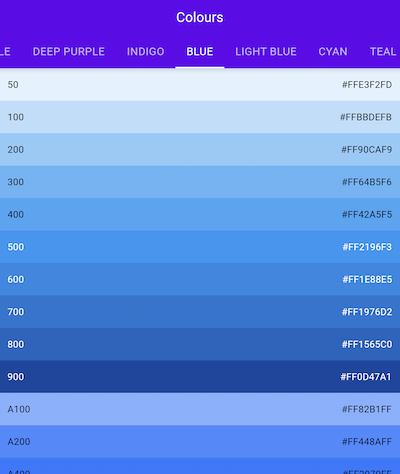Pick the blue 100 colour swatch row
Viewport: 400px width, 474px height.
coord(200,117)
